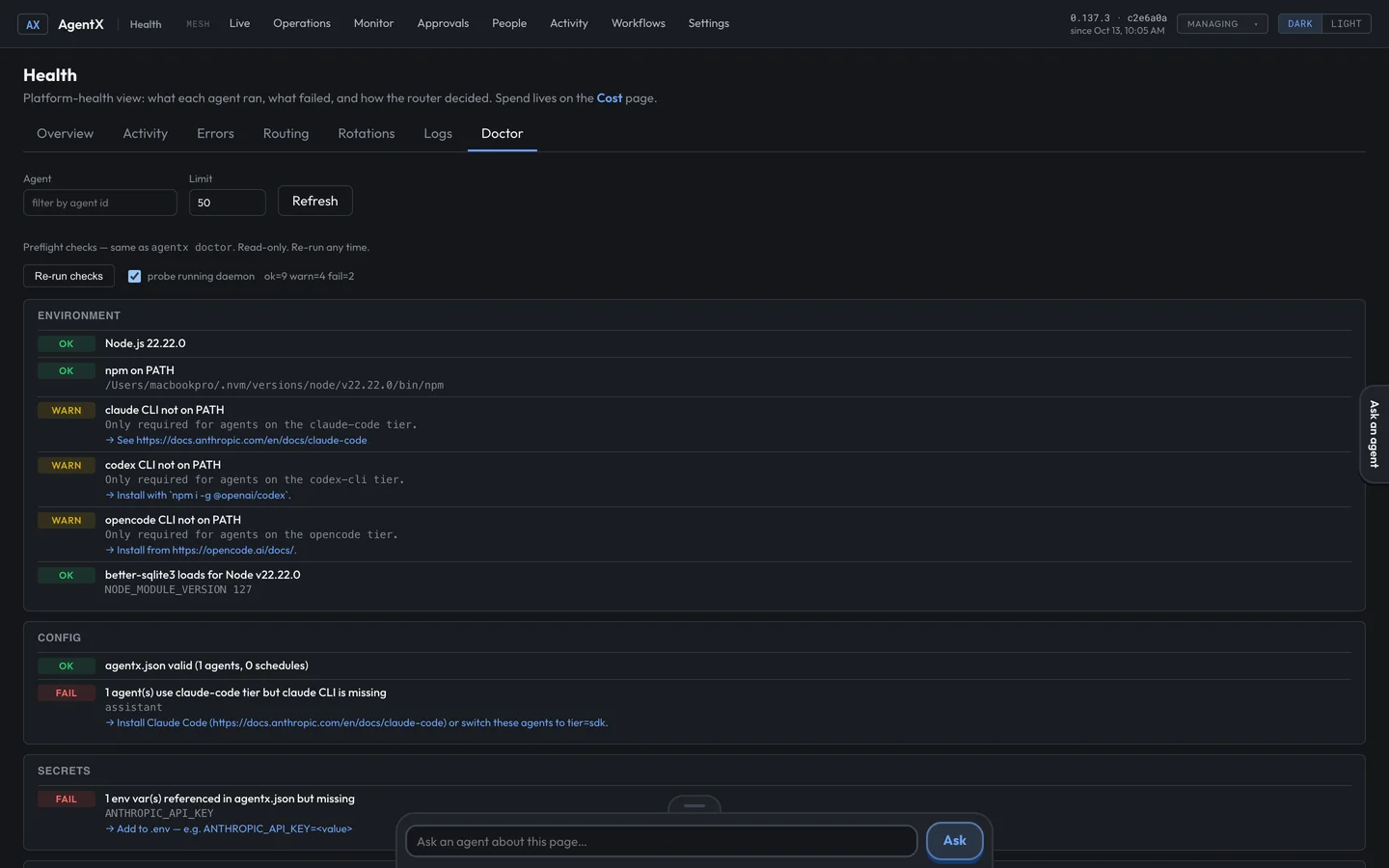Switch to the Errors tab
This screenshot has height=868, width=1389.
tap(215, 134)
